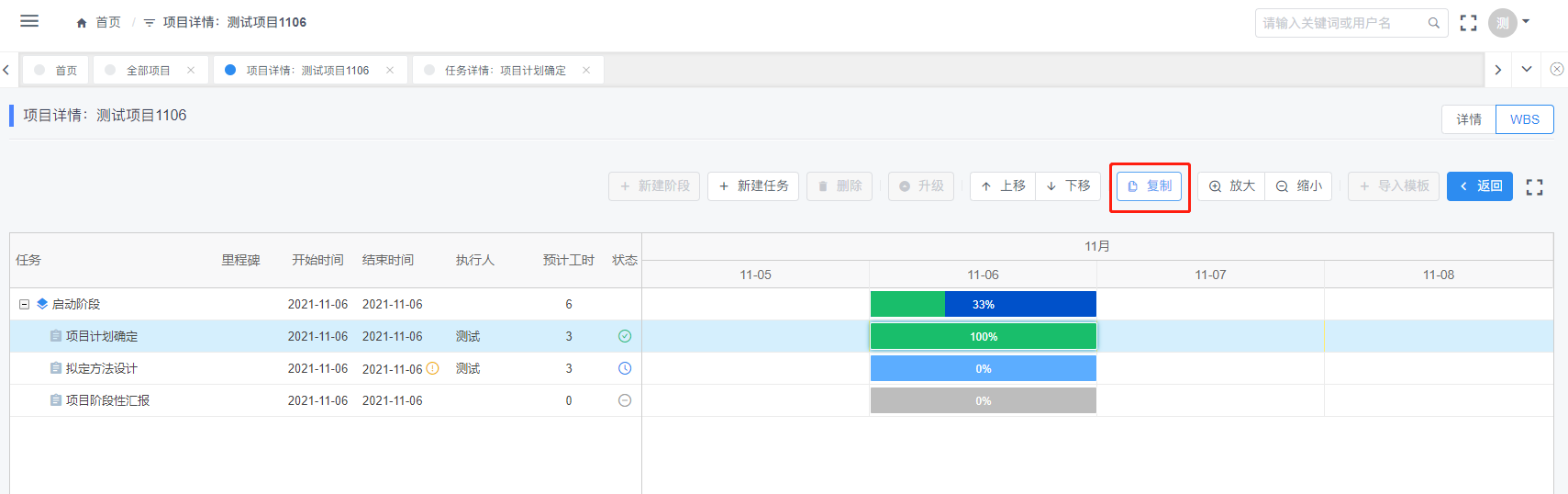1568x494 pixels.
Task: Click the orange warning icon next to 拟定方法设计 end date
Action: [433, 368]
